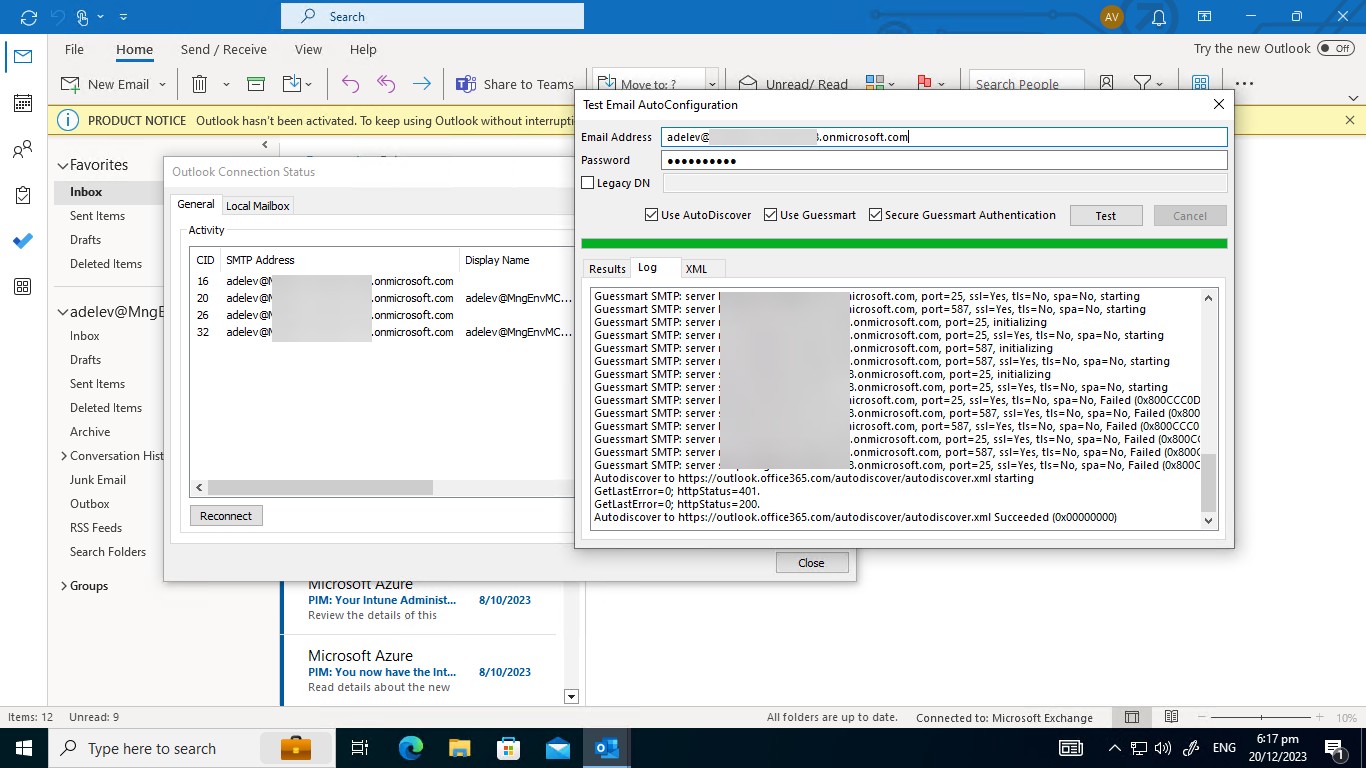Open More Apps grid in sidebar
1366x768 pixels.
[x=23, y=288]
